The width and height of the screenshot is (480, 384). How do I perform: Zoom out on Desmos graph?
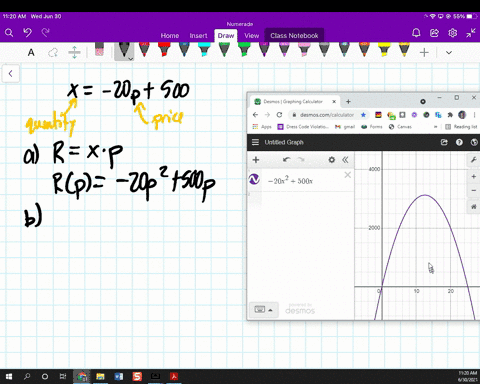(x=473, y=191)
